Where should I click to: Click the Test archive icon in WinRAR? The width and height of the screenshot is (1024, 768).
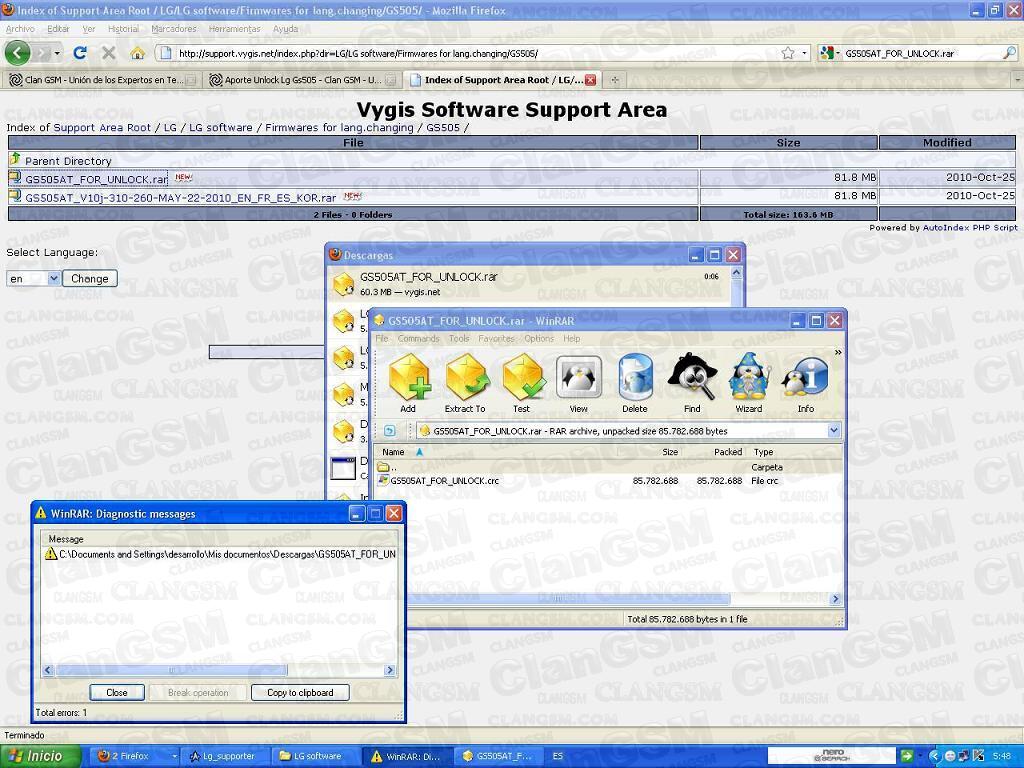pos(522,383)
